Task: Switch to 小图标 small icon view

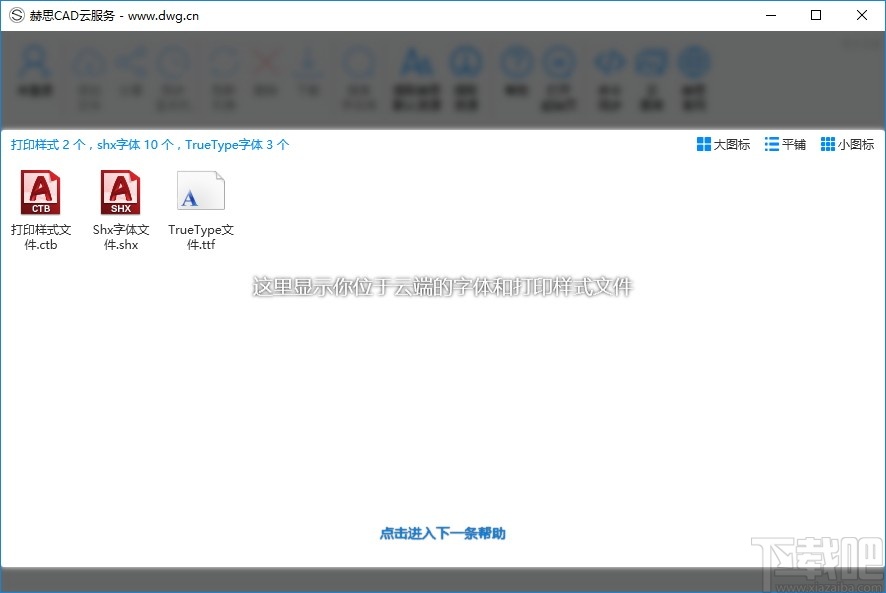Action: 847,145
